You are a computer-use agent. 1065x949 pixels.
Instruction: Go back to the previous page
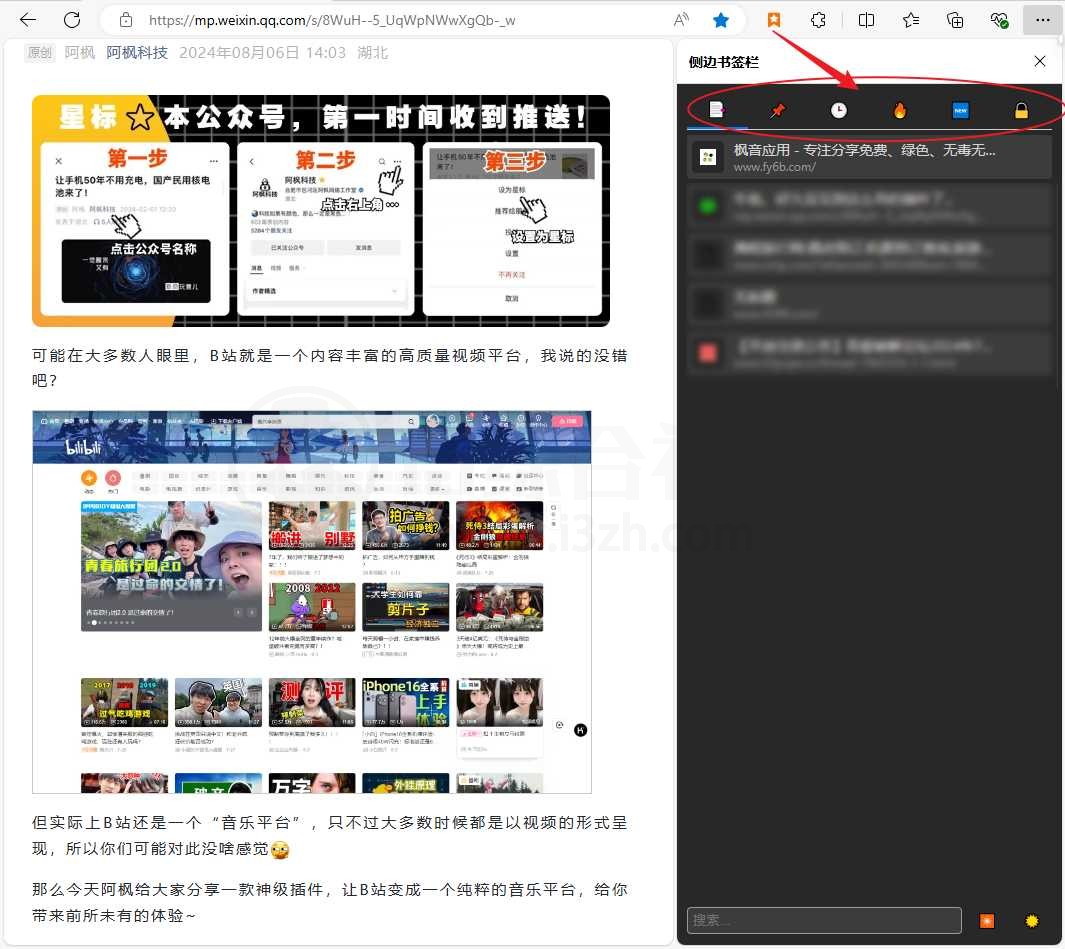tap(28, 20)
